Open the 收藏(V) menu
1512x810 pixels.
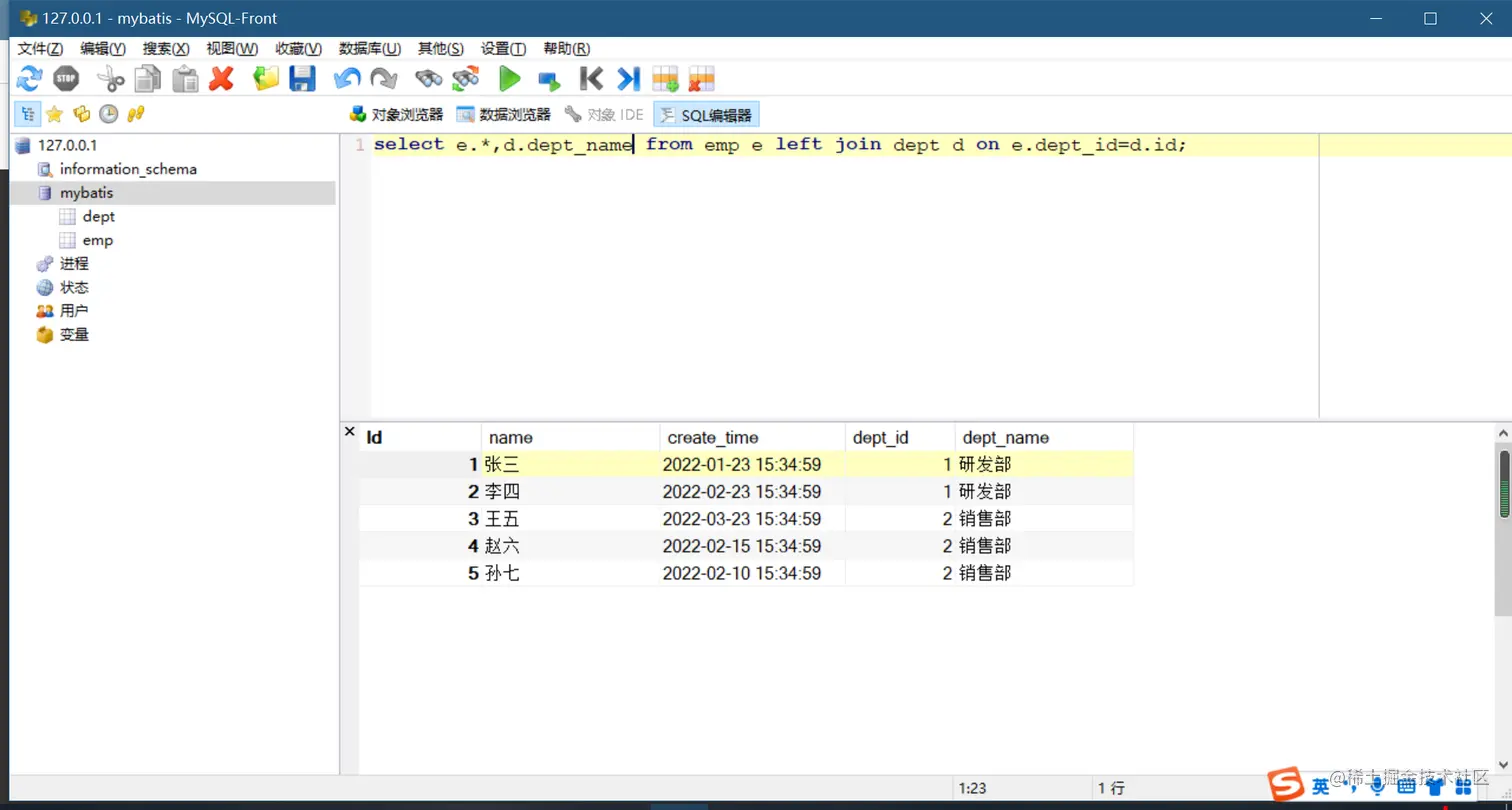coord(299,48)
